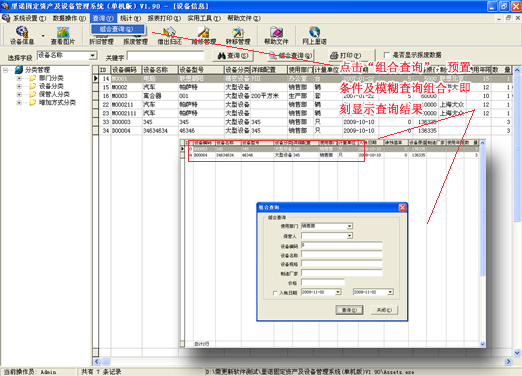Open the 转移管理 toolbar icon
This screenshot has width=522, height=376.
tap(238, 35)
